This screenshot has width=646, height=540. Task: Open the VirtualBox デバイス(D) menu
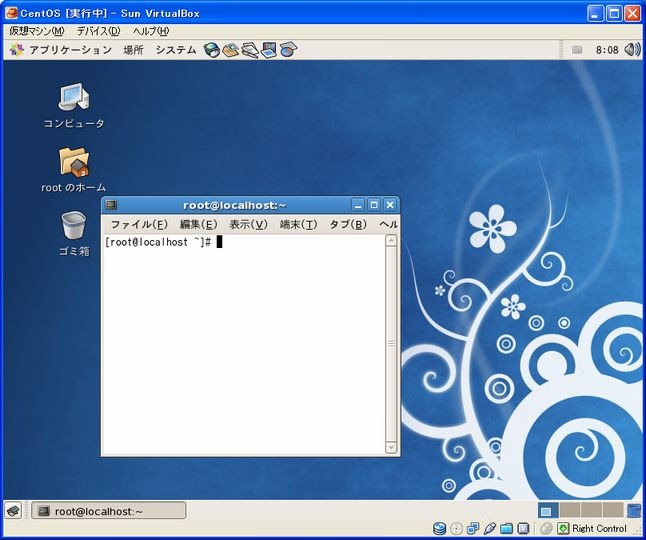98,31
